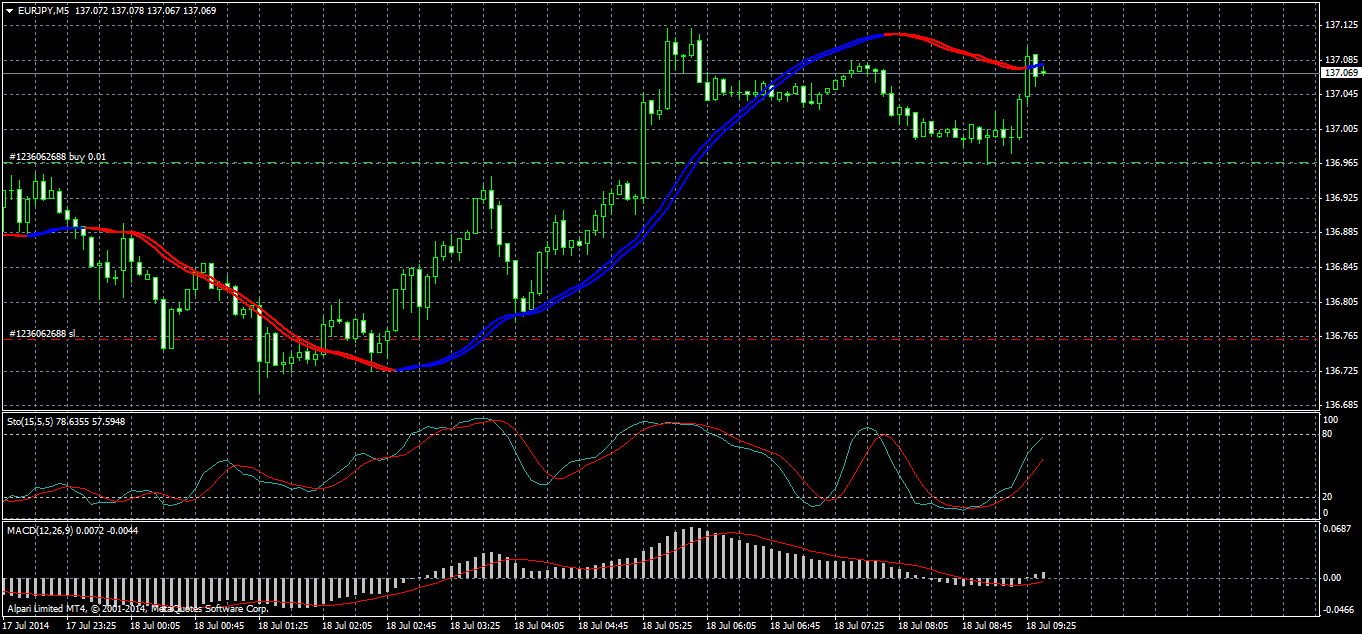
Task: Click the small triangle icon before EURJPY,M5
Action: (9, 10)
